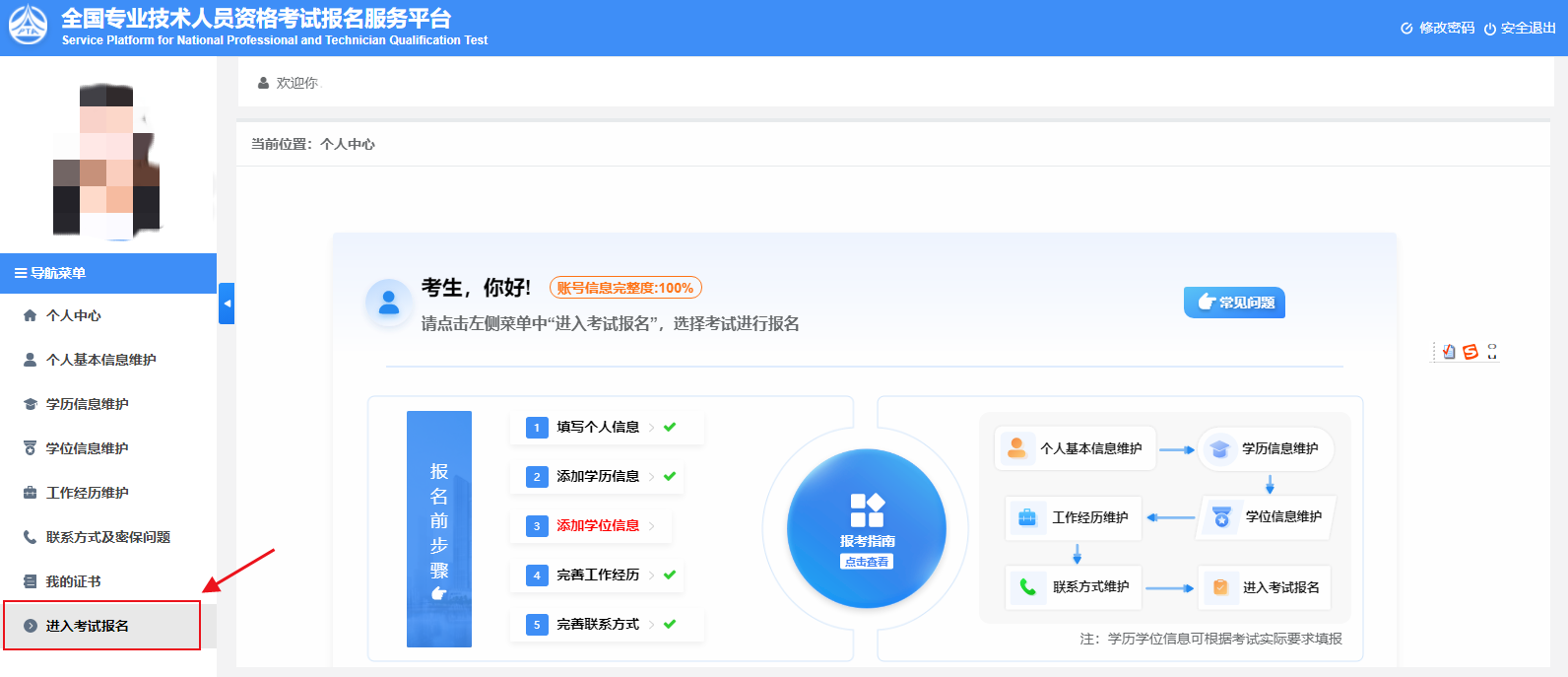Viewport: 1568px width, 677px height.
Task: Expand step 3 添加学位信息 chevron
Action: (652, 526)
